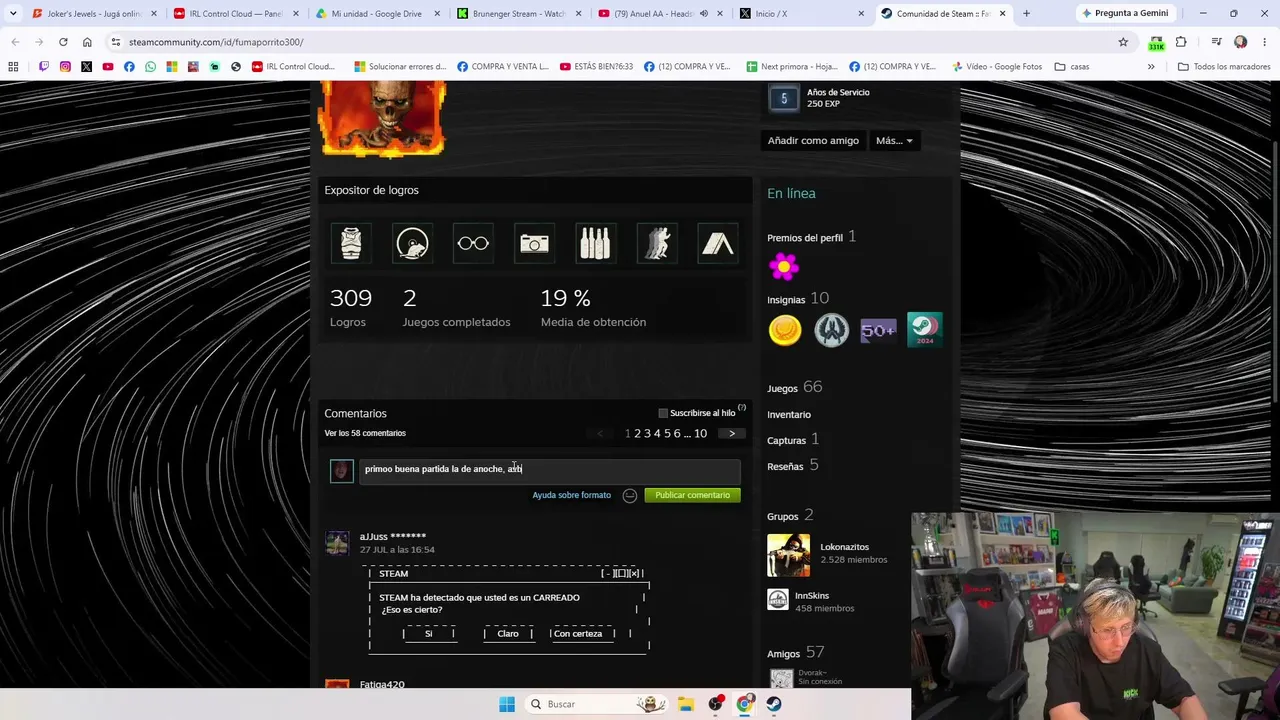Open Ayuda sobre formato link
This screenshot has width=1280, height=720.
click(571, 495)
